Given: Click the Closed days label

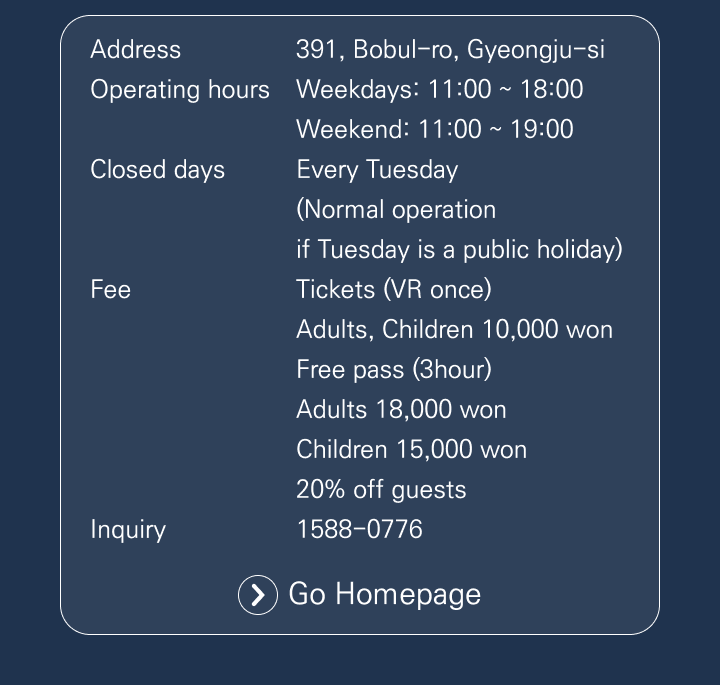Looking at the screenshot, I should (157, 170).
